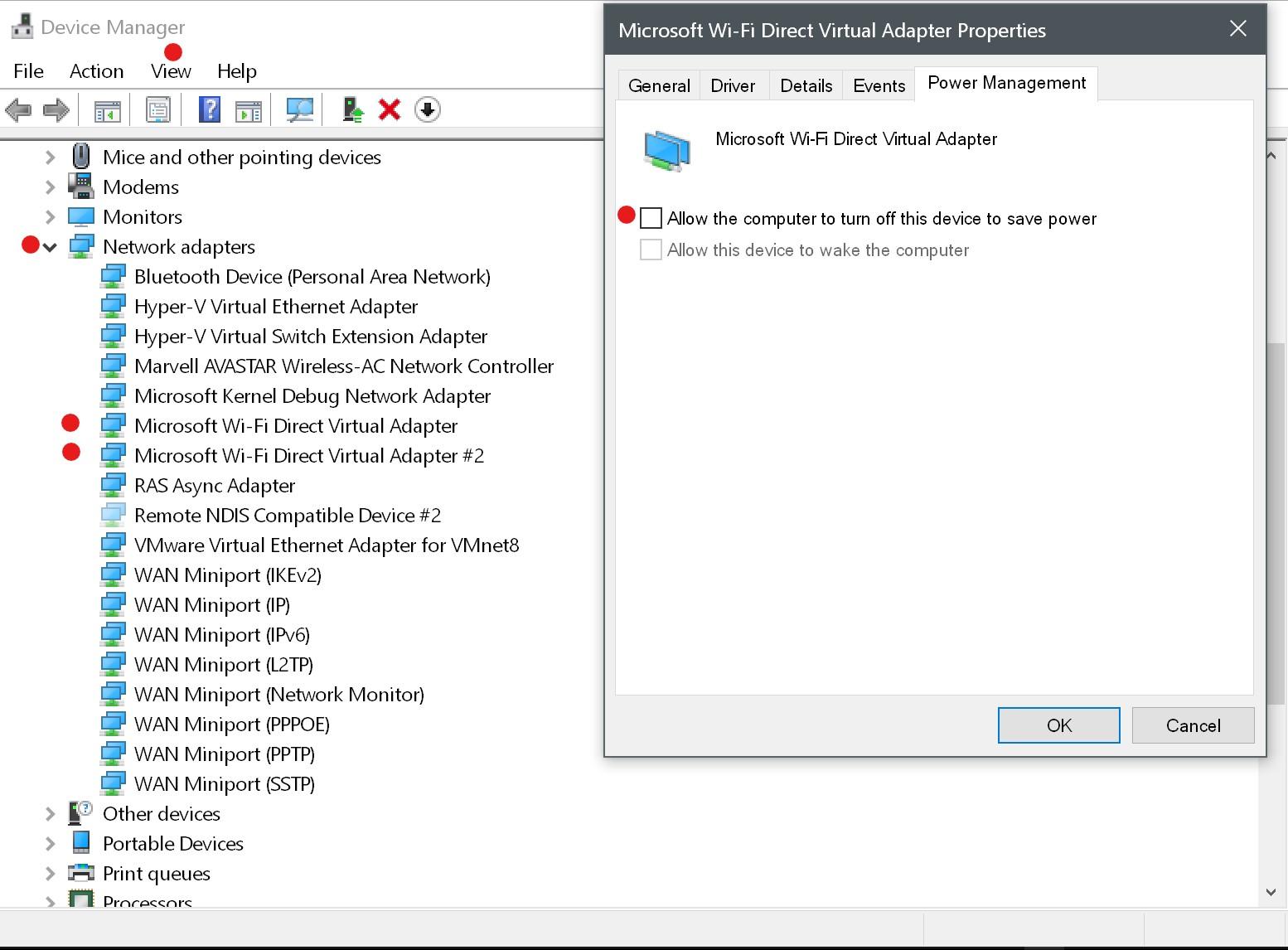Enable turning off this device to save power

click(651, 218)
